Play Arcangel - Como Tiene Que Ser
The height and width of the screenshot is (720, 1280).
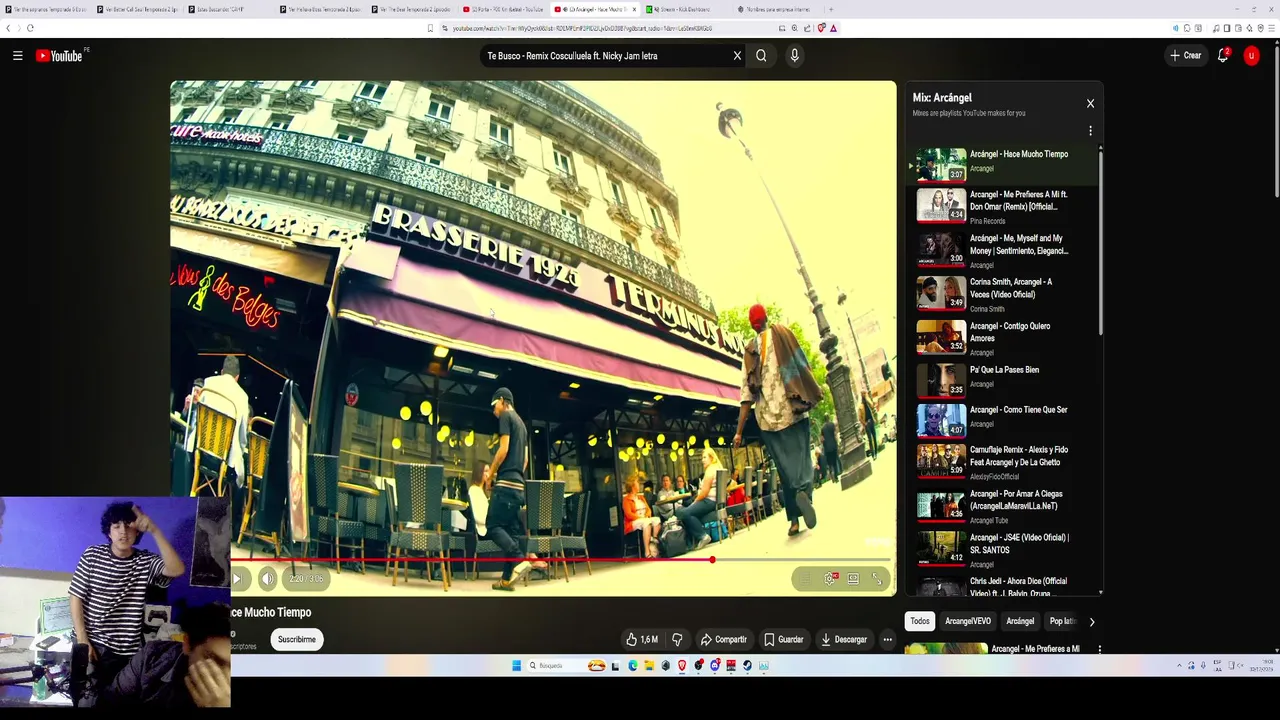[x=1004, y=420]
